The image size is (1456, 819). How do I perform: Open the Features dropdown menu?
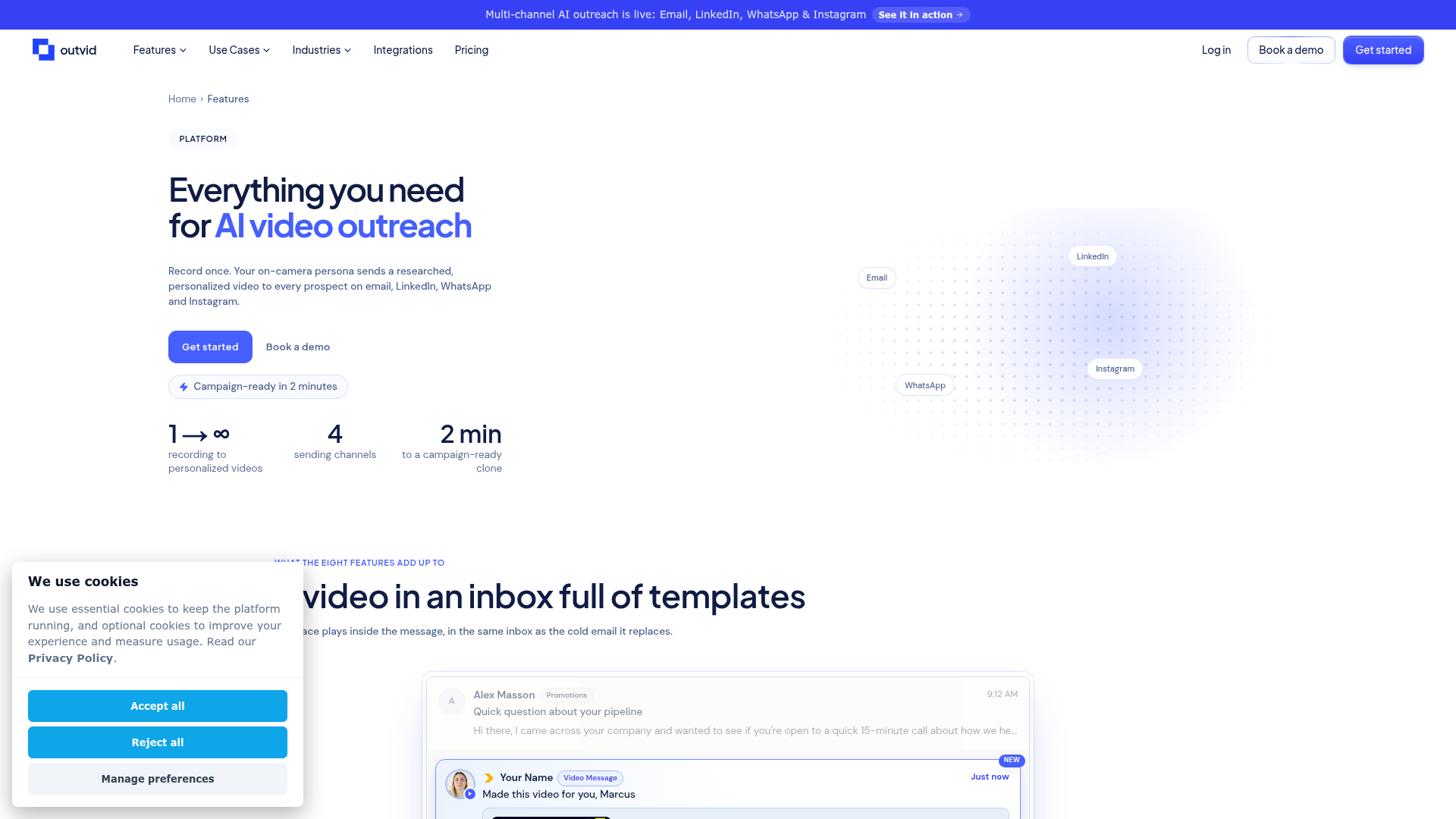[159, 50]
